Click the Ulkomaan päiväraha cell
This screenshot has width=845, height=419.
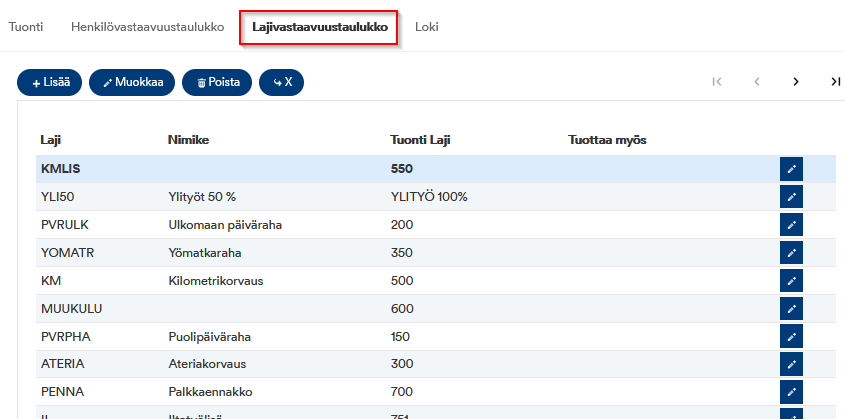click(x=225, y=225)
